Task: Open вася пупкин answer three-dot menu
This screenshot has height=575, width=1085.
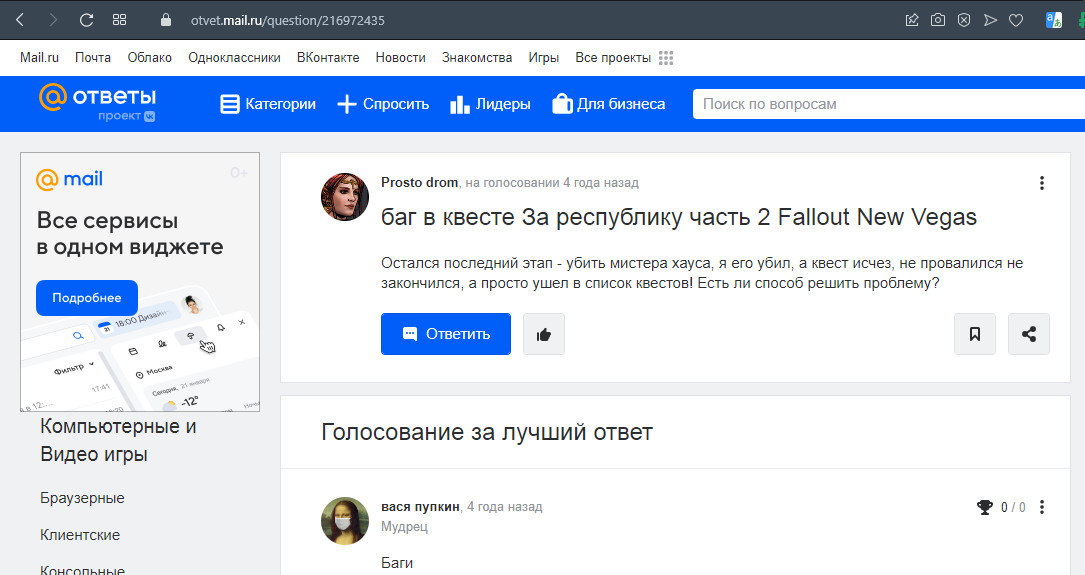Action: tap(1041, 507)
